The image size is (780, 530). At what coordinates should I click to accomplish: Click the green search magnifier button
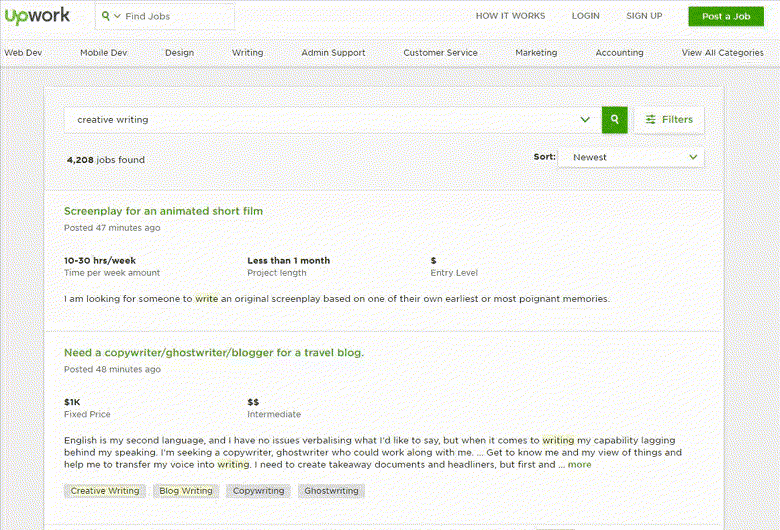pos(614,119)
